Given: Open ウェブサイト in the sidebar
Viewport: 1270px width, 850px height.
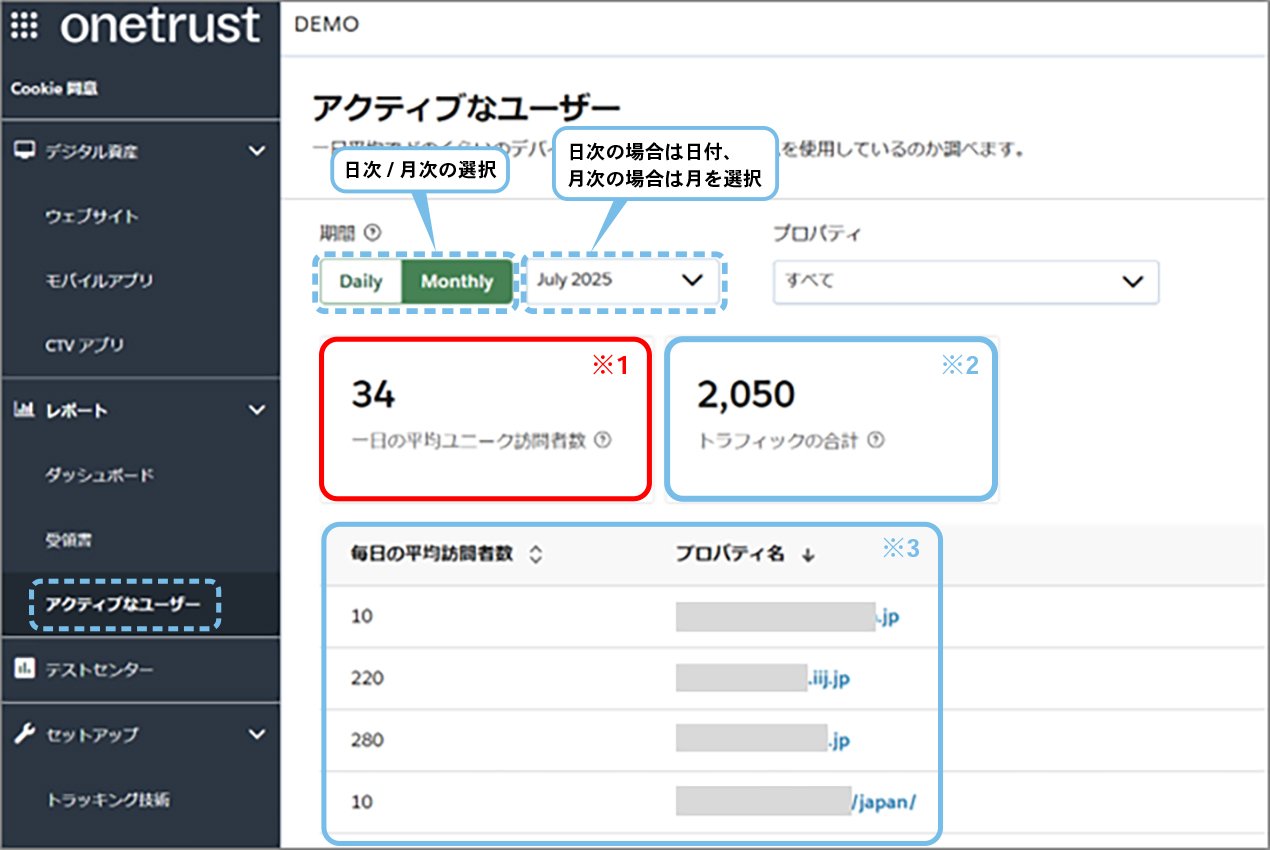Looking at the screenshot, I should point(92,216).
